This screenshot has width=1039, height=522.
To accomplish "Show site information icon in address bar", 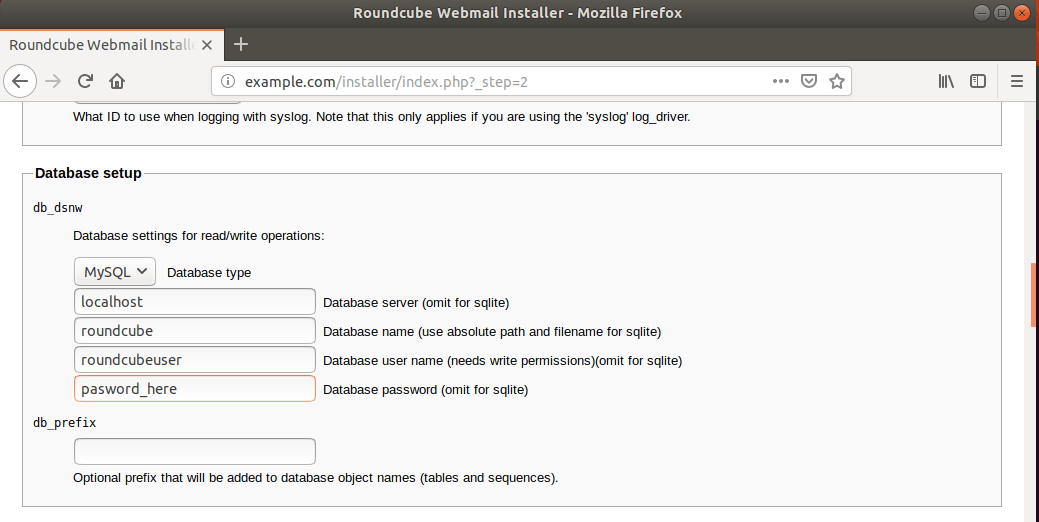I will click(x=228, y=81).
